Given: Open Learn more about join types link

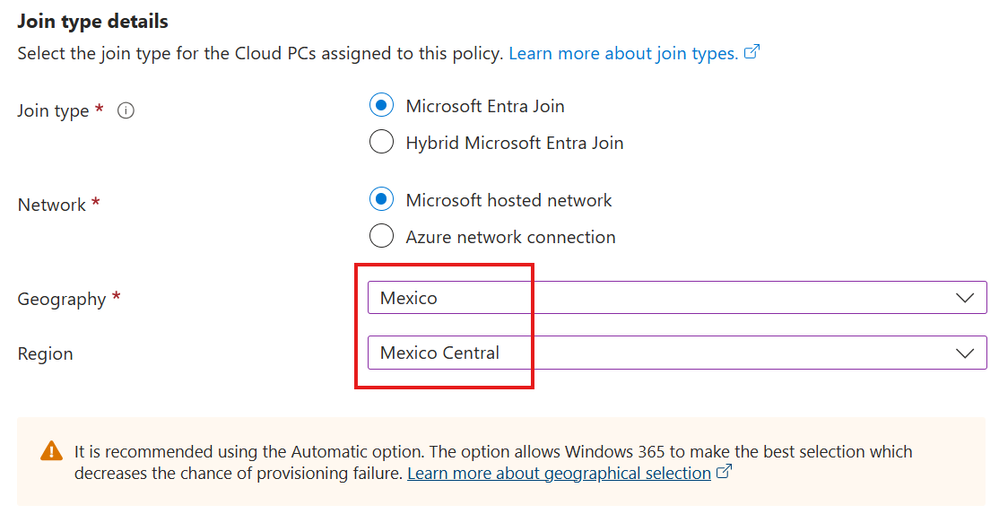Looking at the screenshot, I should 623,53.
